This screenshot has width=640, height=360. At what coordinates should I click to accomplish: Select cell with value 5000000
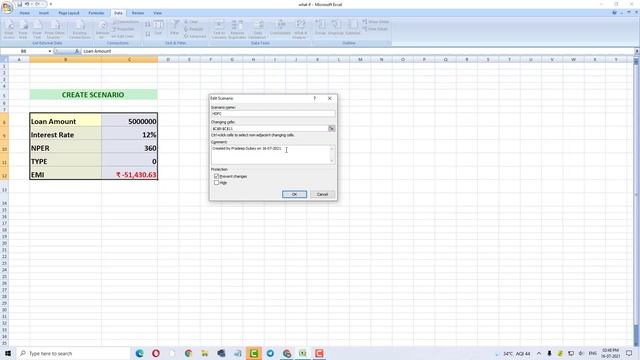coord(129,121)
